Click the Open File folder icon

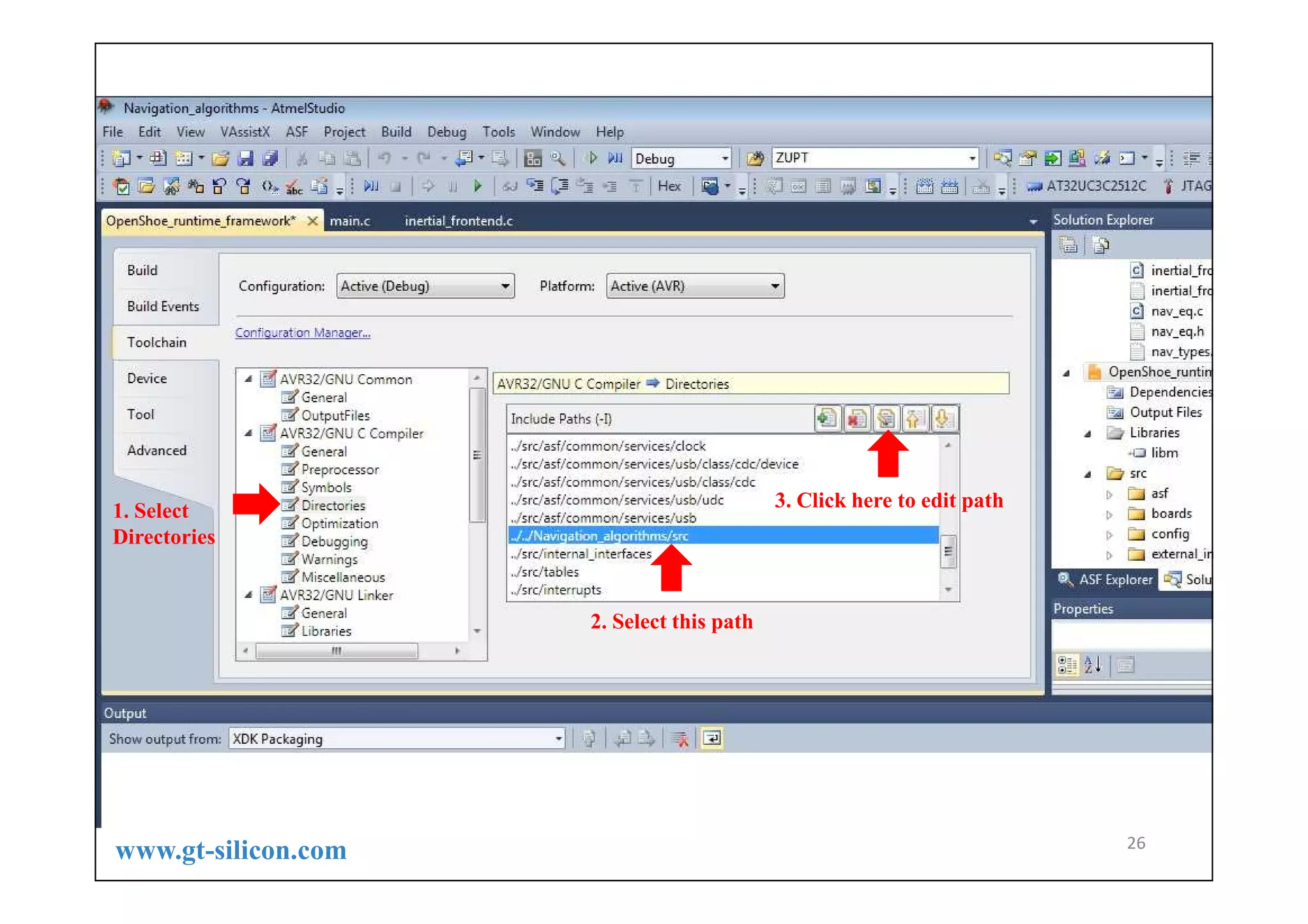[220, 158]
